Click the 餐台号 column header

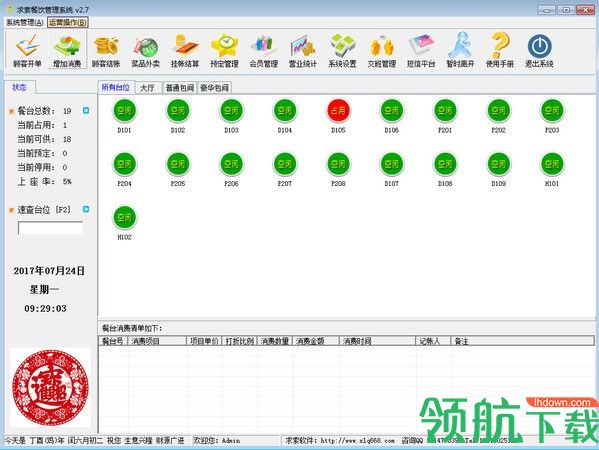(x=113, y=341)
